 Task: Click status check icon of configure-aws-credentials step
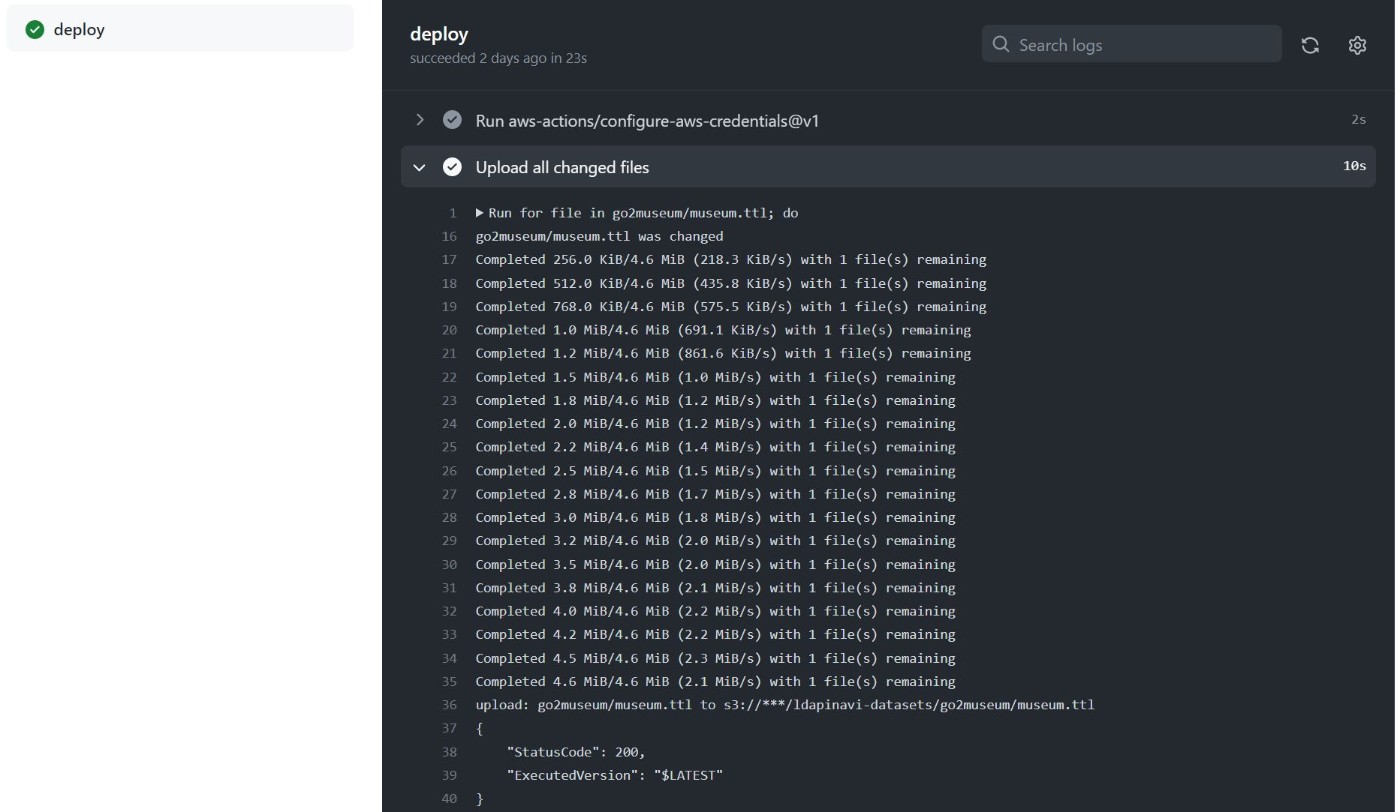(452, 120)
